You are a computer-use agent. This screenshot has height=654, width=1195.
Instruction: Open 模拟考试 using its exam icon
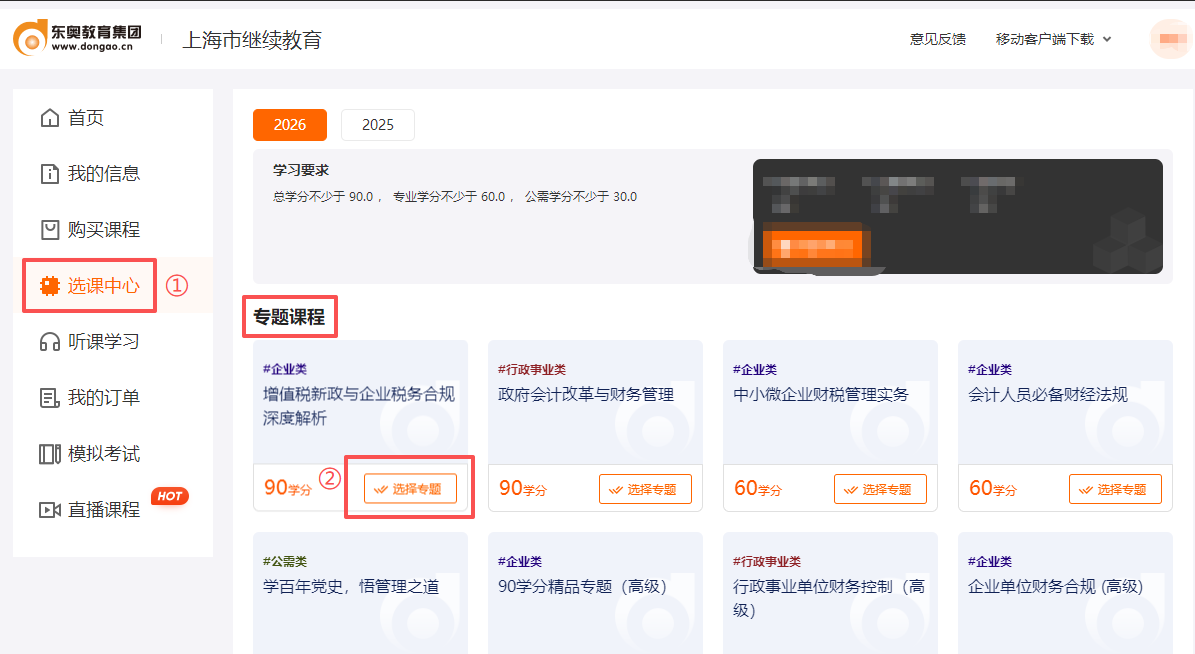(x=48, y=453)
